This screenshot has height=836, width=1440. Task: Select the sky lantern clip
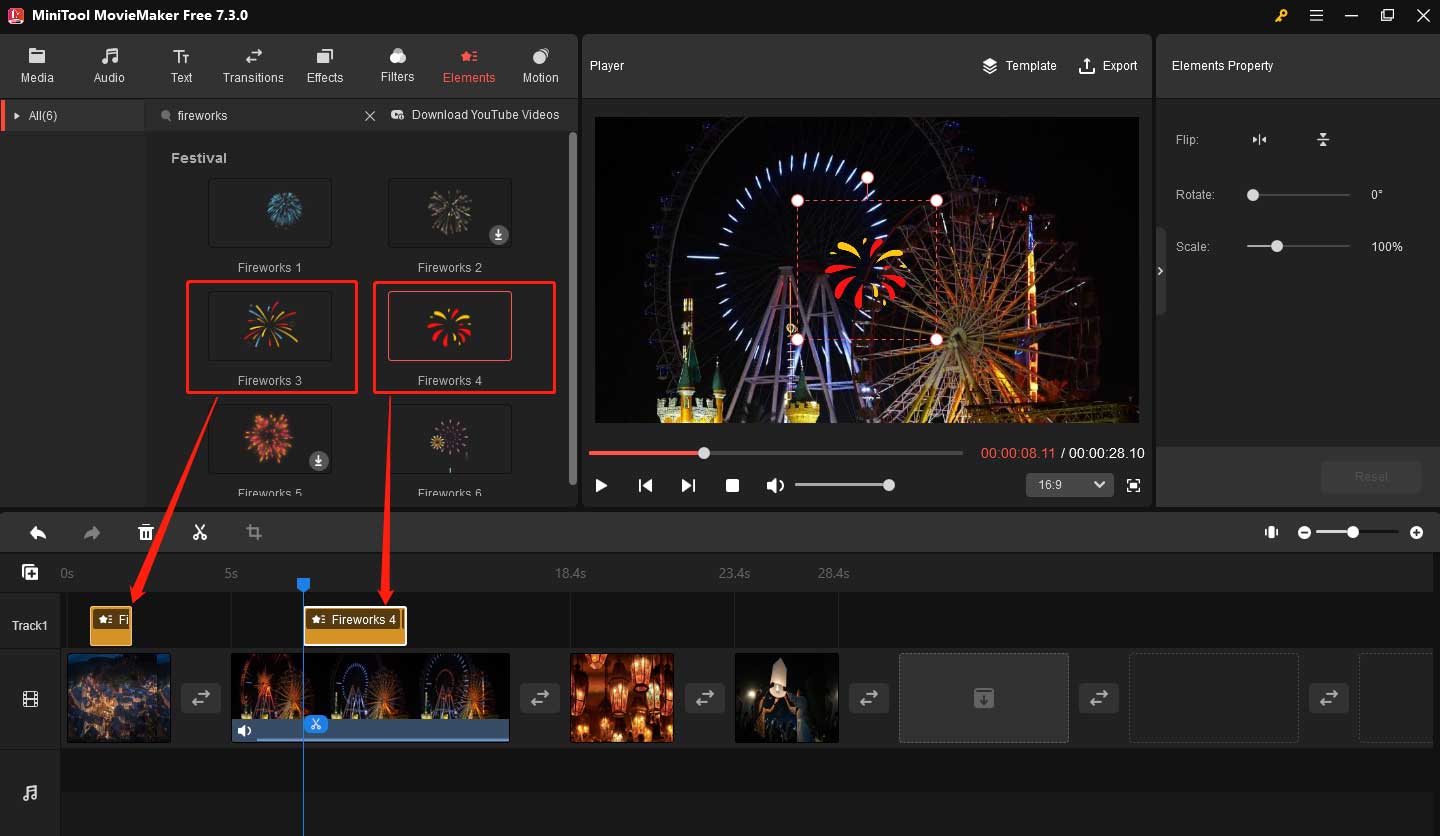[x=786, y=698]
